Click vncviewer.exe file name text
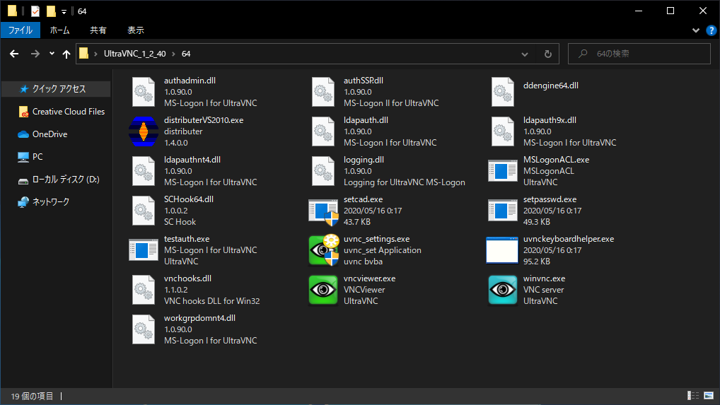 tap(369, 279)
